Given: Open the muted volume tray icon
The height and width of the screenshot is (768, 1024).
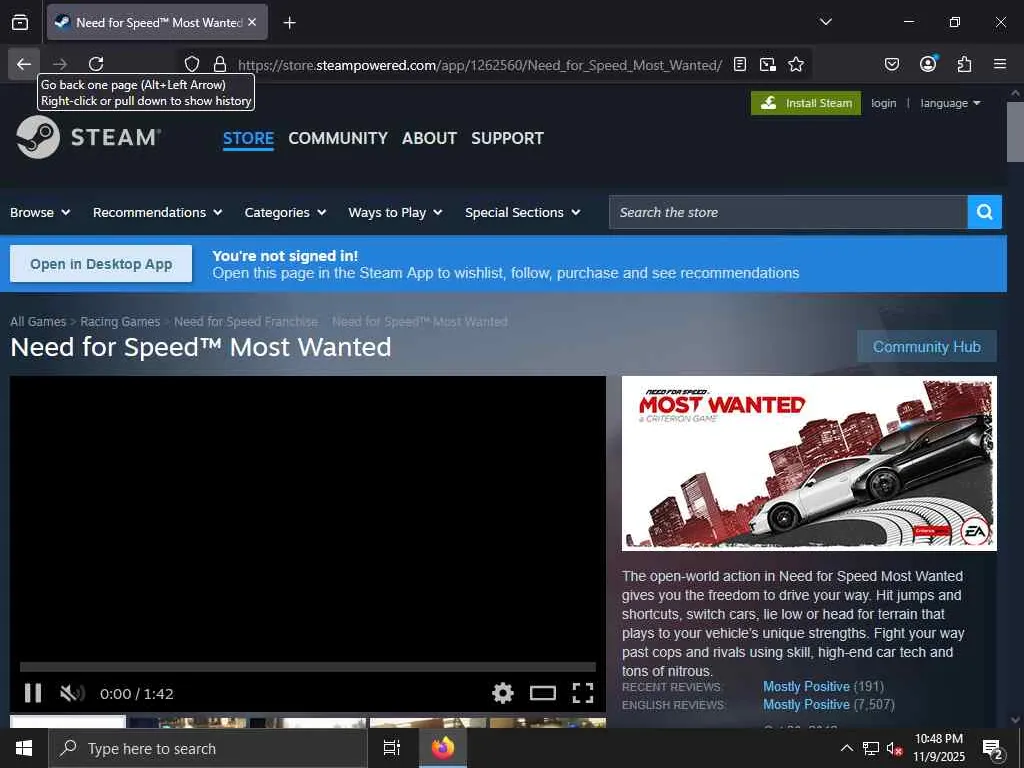Looking at the screenshot, I should [x=895, y=748].
